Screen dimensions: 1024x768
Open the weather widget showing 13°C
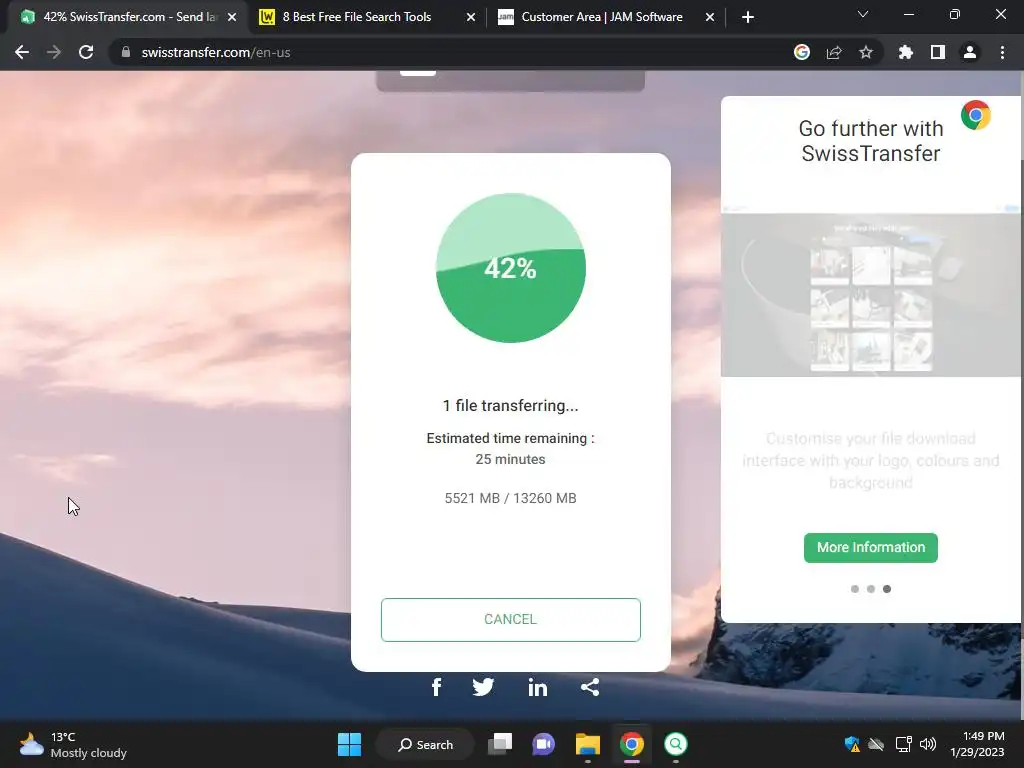tap(73, 744)
